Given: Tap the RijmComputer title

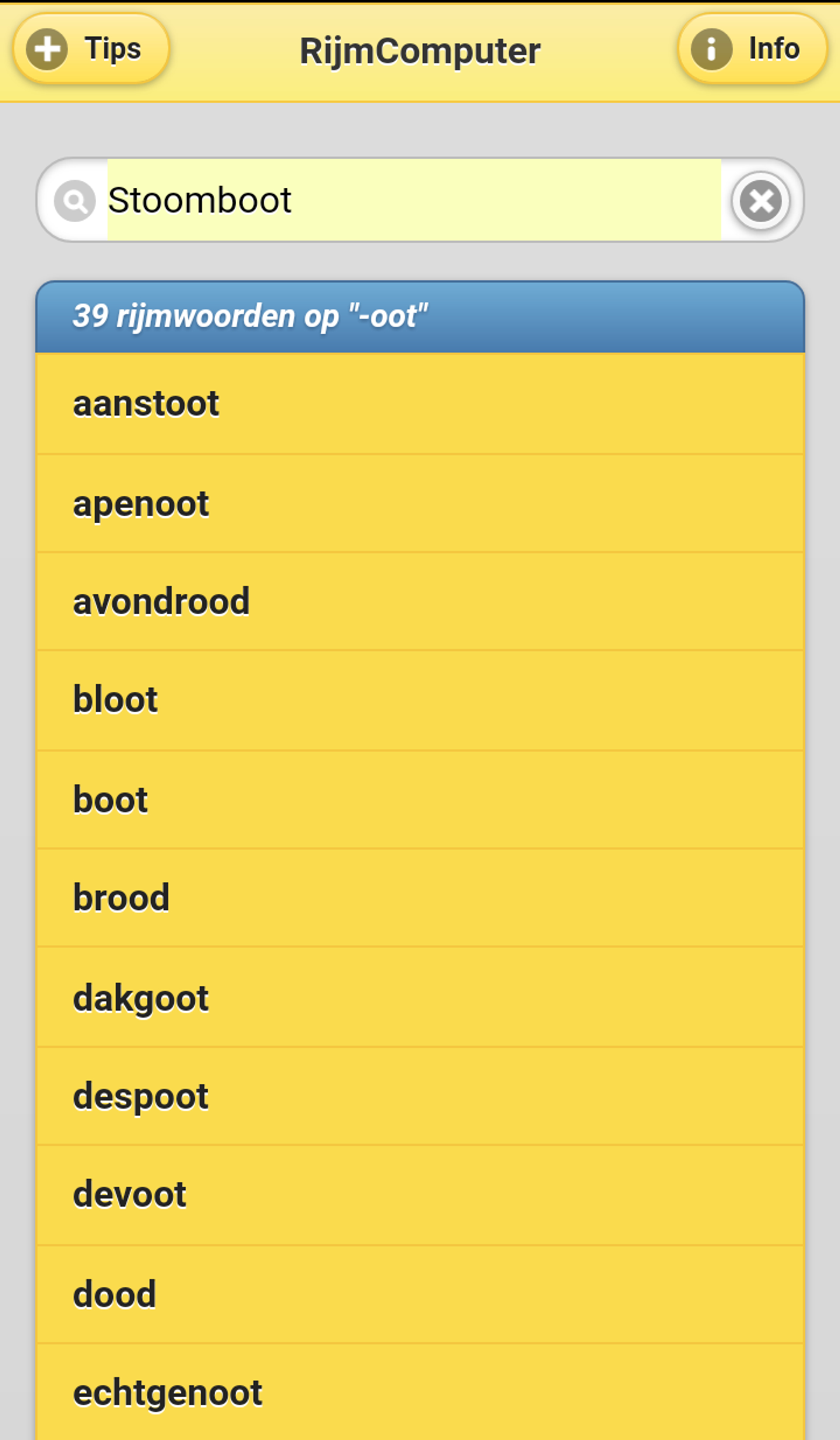Looking at the screenshot, I should pos(420,52).
